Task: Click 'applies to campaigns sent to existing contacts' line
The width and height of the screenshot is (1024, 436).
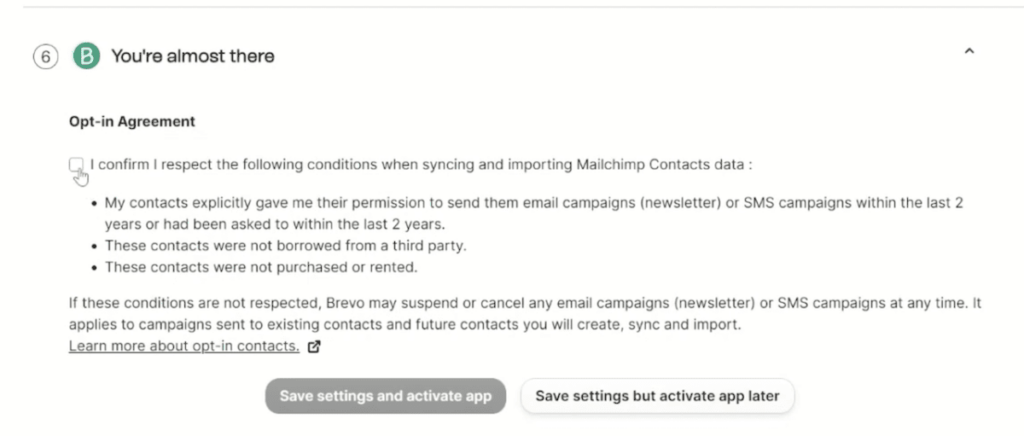Action: pos(405,324)
